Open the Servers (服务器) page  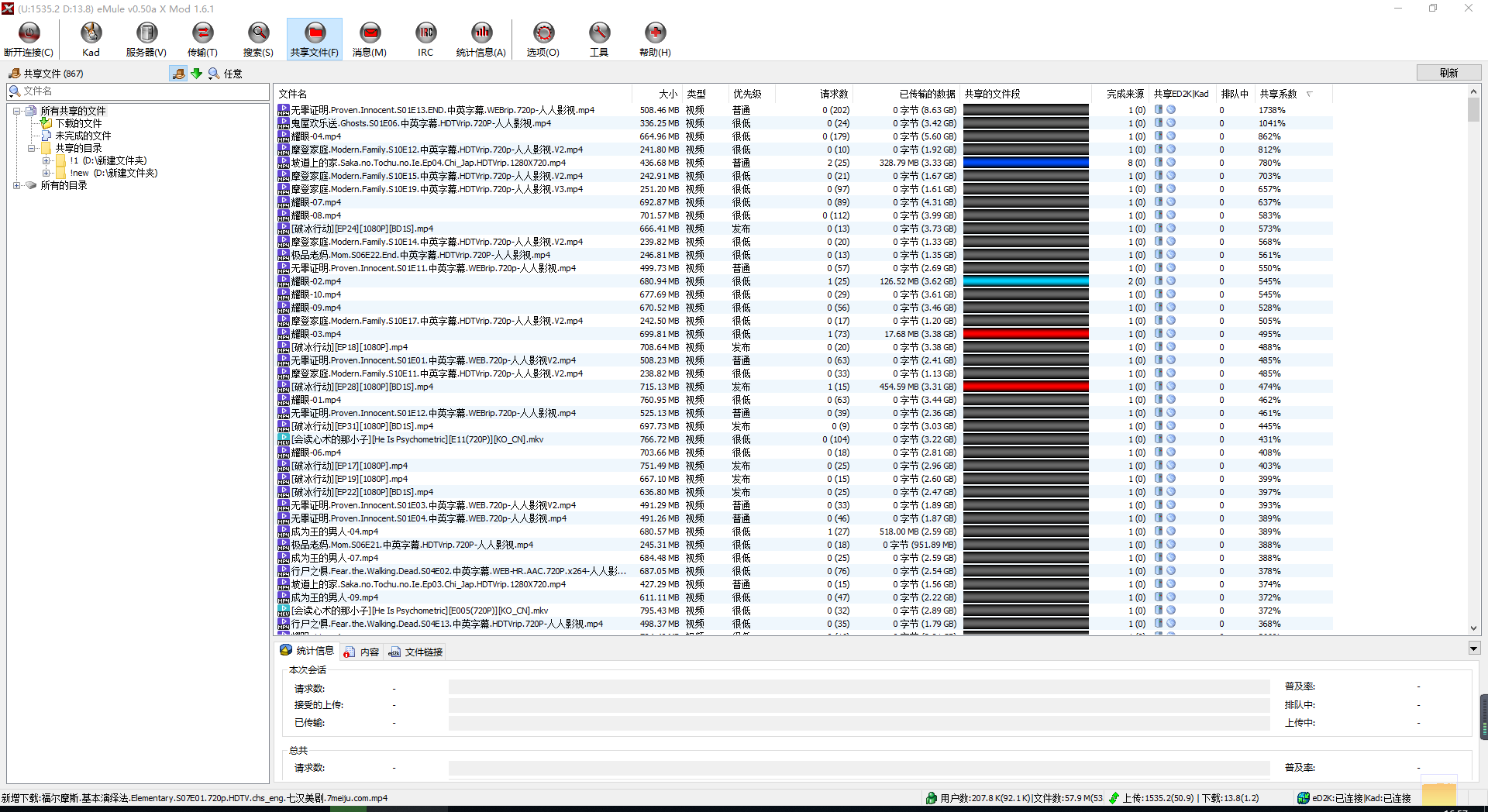[146, 39]
